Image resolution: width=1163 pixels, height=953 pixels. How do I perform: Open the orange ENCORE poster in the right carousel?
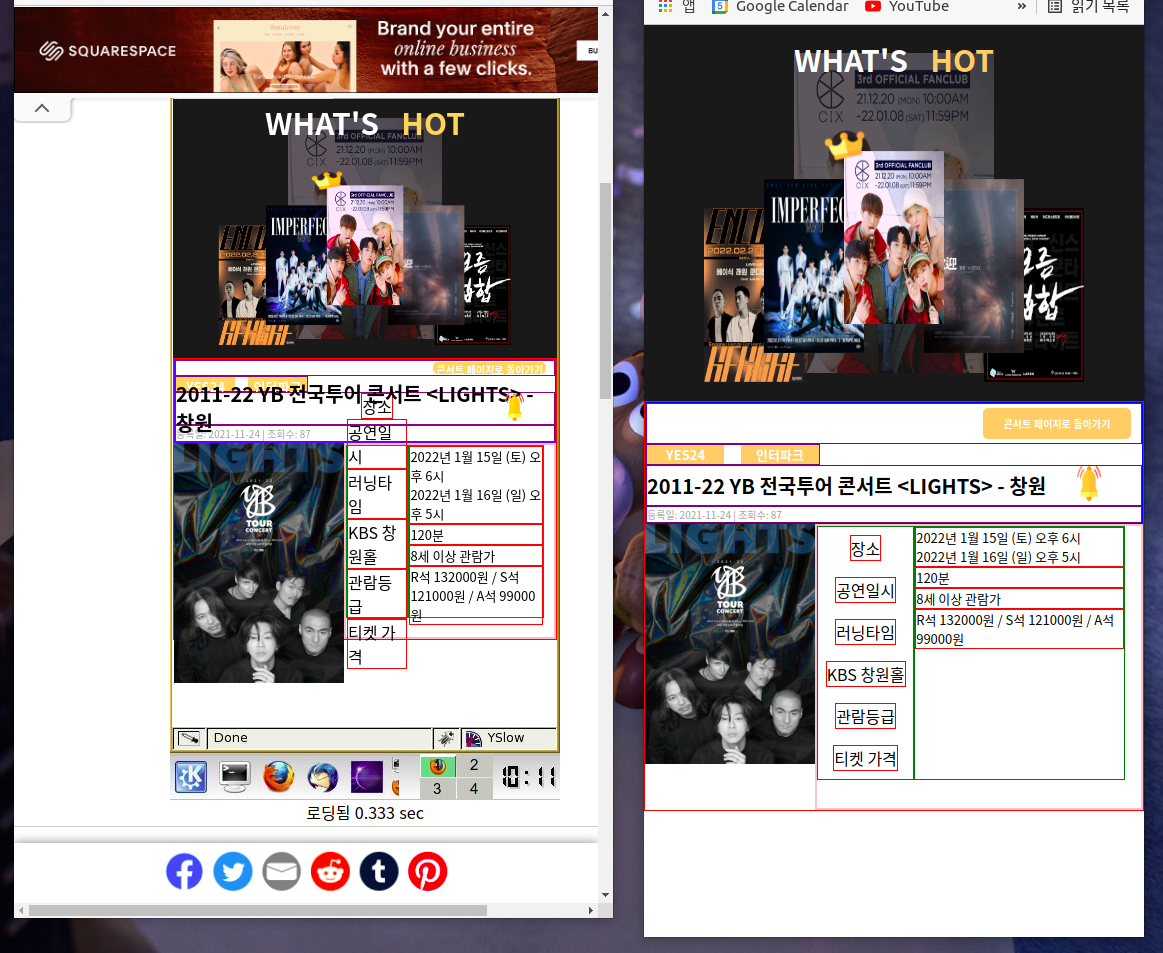tap(734, 295)
